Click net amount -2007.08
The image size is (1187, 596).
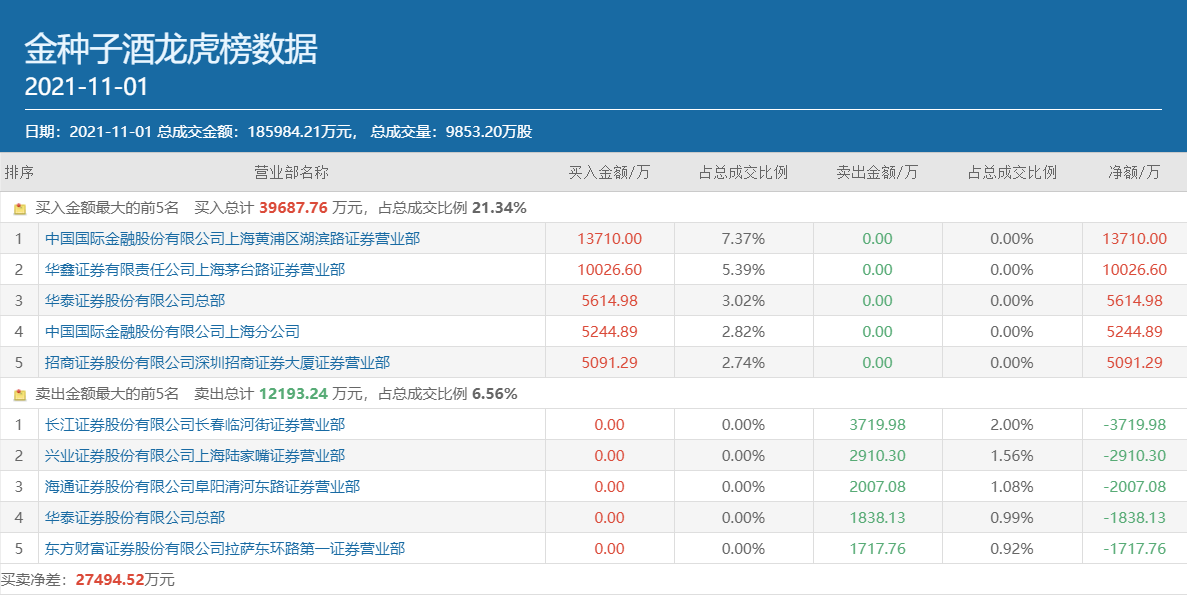1134,487
